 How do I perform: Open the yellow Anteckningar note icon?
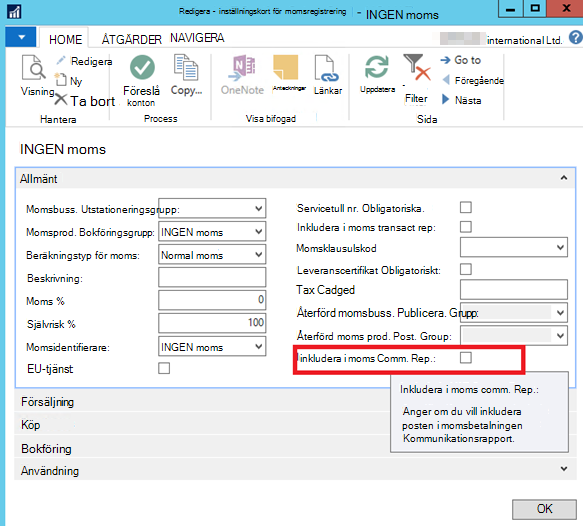(x=286, y=68)
